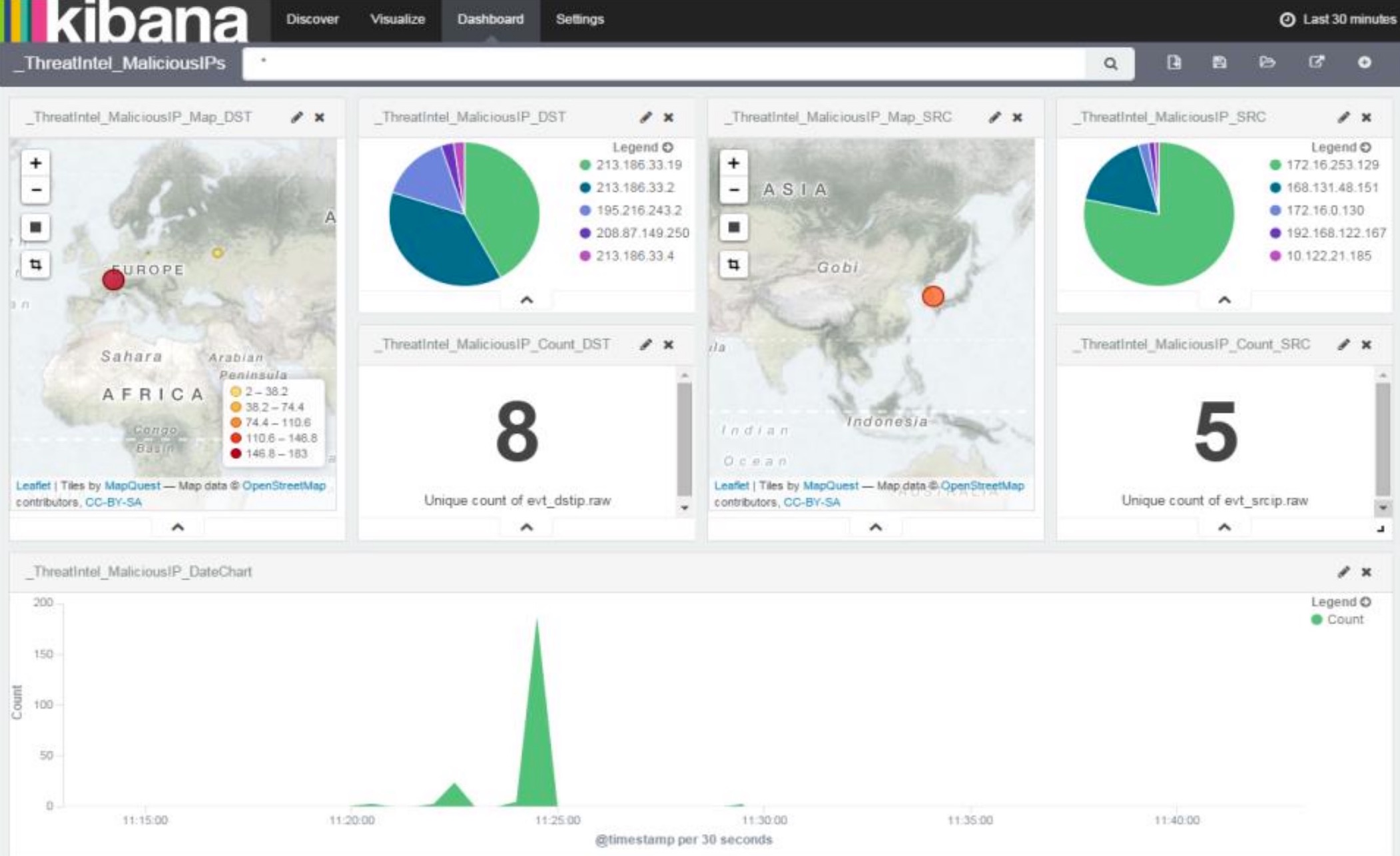This screenshot has height=856, width=1400.
Task: Run the query with the magnifier search button
Action: coord(1110,63)
